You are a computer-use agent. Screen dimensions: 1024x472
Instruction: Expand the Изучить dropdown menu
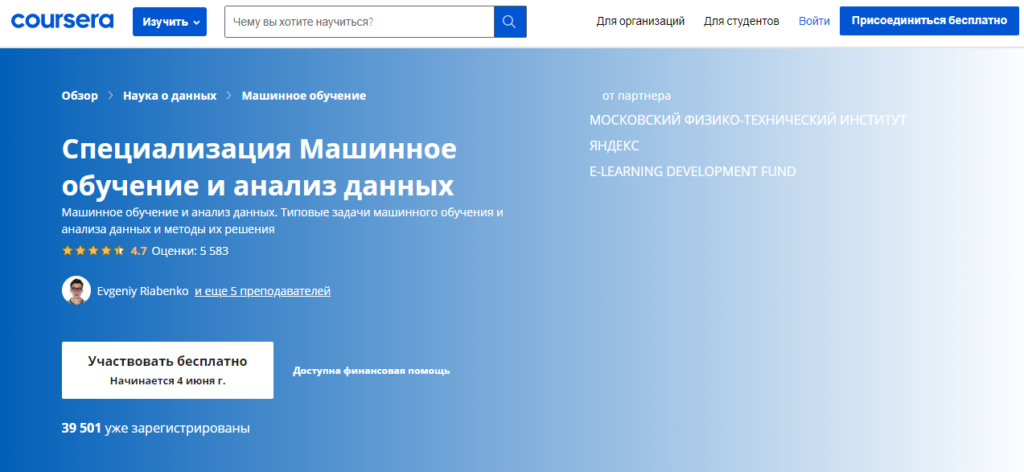169,21
